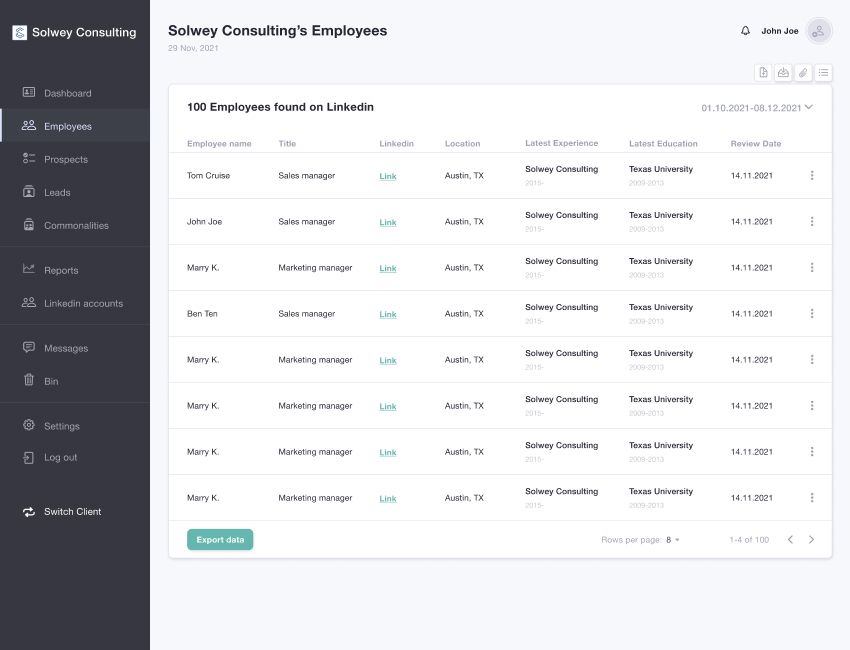The width and height of the screenshot is (850, 650).
Task: Click the Export data button
Action: click(x=220, y=539)
